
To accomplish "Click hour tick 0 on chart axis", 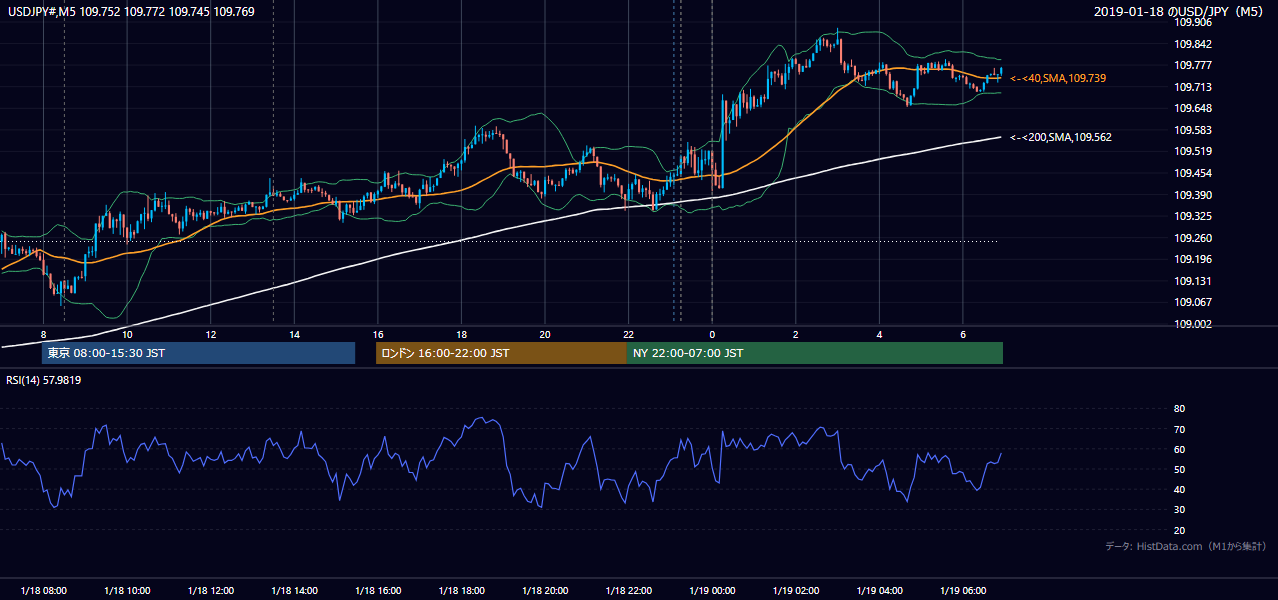I will click(x=712, y=334).
